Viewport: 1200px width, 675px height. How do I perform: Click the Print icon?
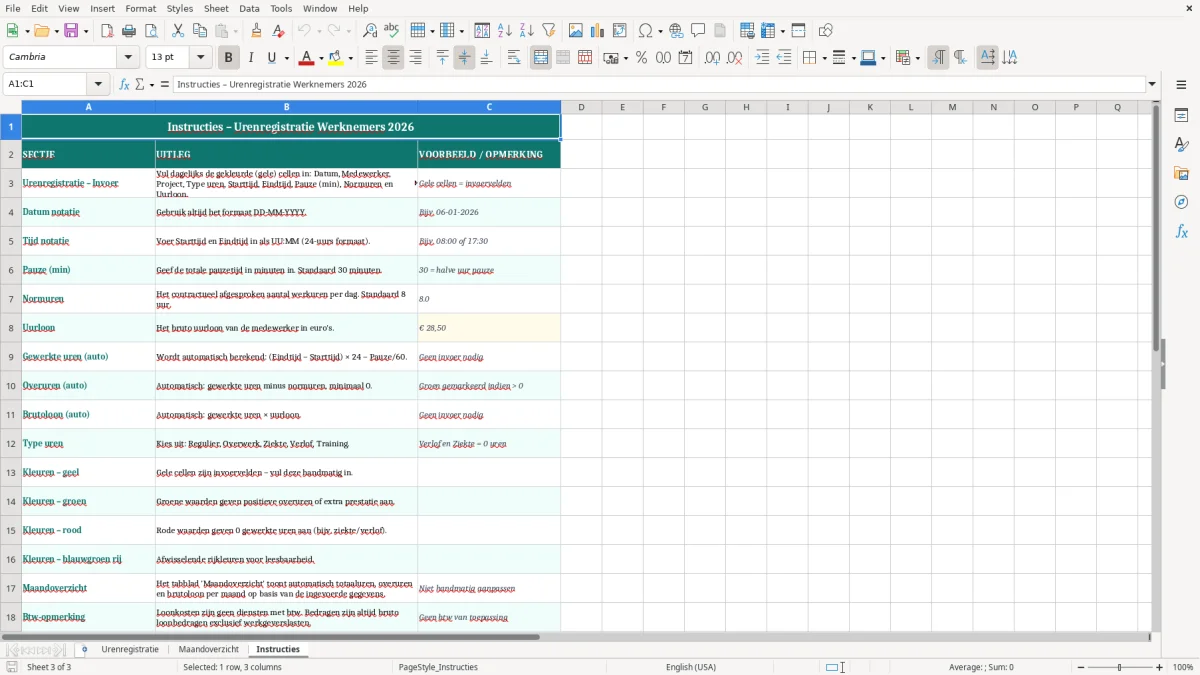(x=129, y=31)
